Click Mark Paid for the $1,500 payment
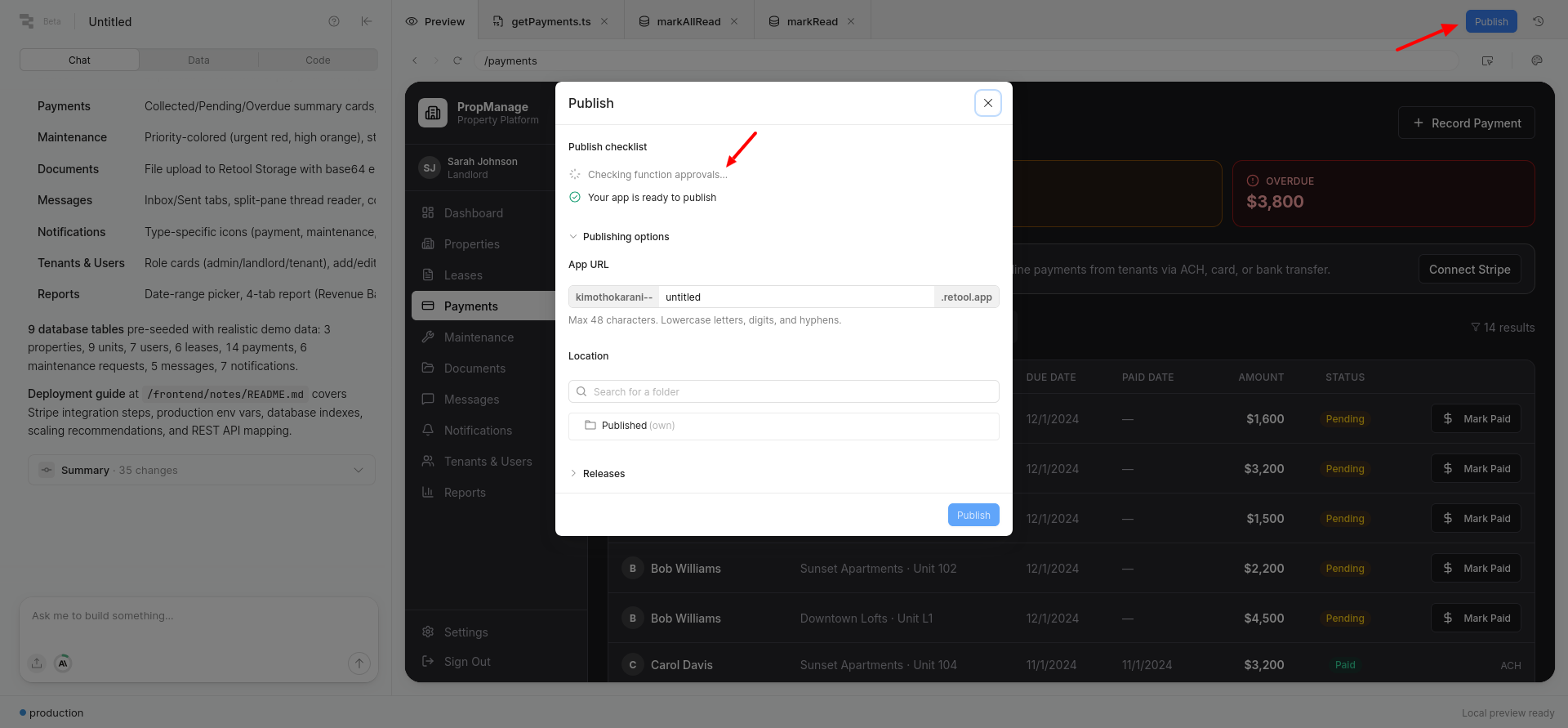 pyautogui.click(x=1476, y=519)
